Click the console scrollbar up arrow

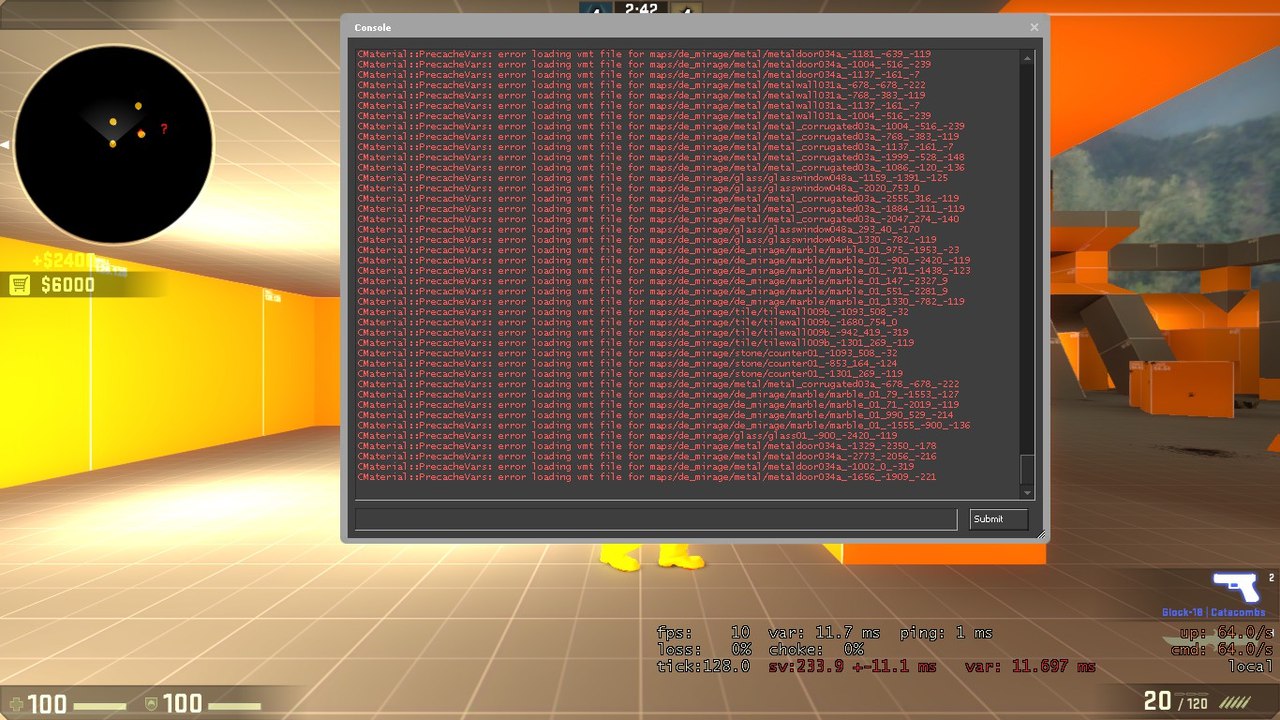[1026, 59]
